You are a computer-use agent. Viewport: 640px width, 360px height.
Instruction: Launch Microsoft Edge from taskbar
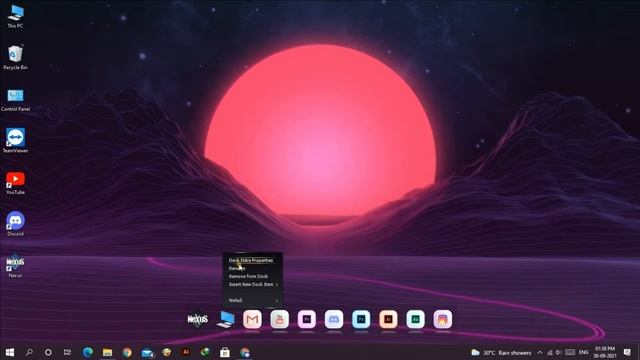tap(88, 352)
